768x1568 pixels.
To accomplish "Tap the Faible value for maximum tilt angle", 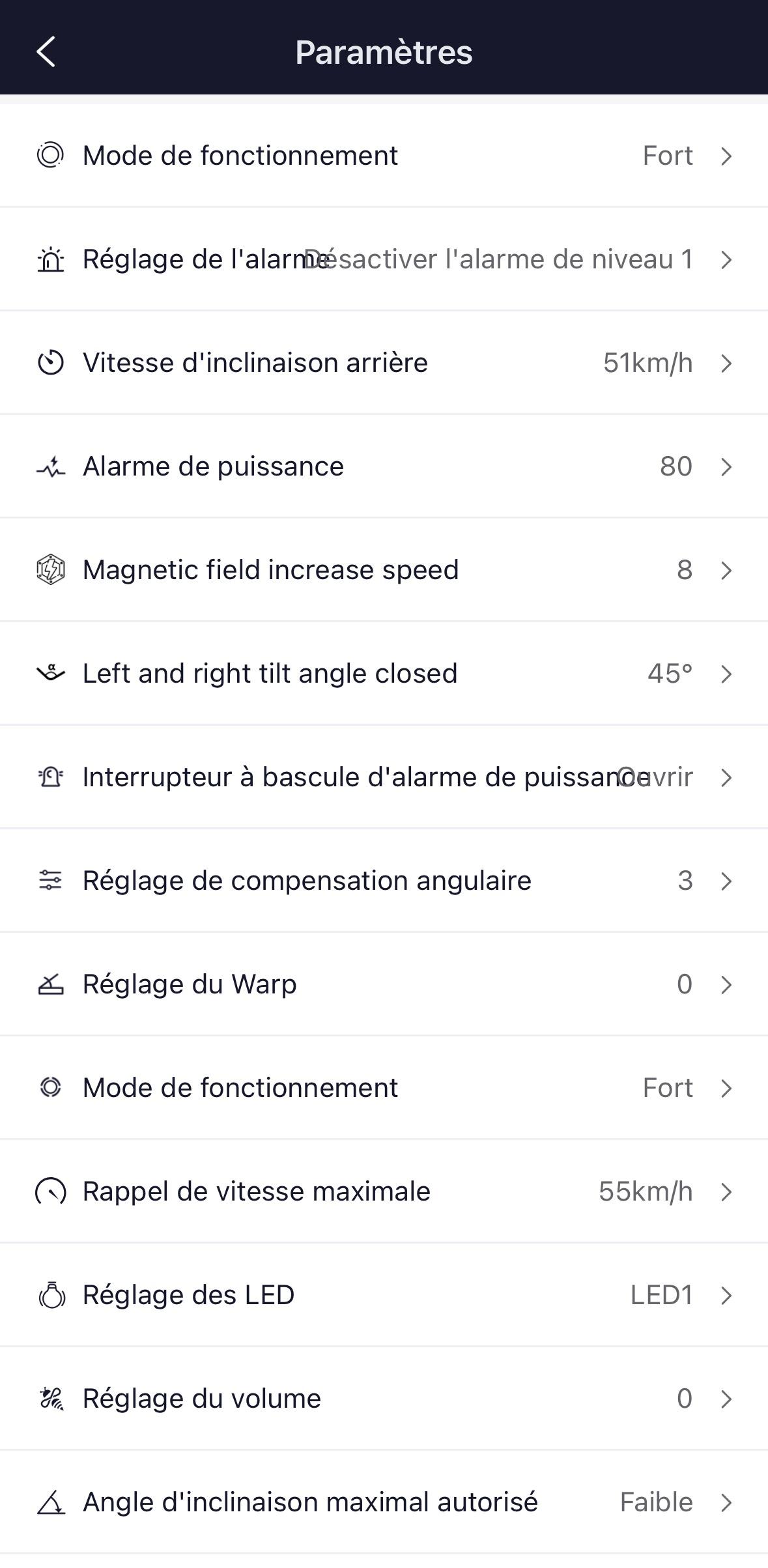I will pos(655,1502).
